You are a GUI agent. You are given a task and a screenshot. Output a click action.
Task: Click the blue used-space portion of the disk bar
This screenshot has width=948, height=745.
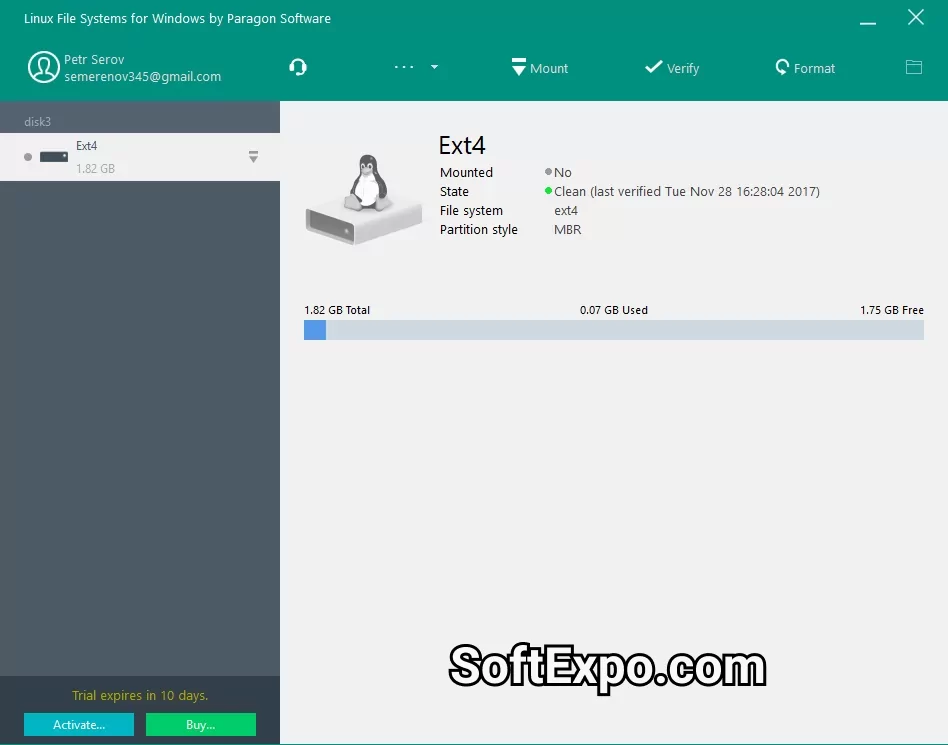(315, 330)
